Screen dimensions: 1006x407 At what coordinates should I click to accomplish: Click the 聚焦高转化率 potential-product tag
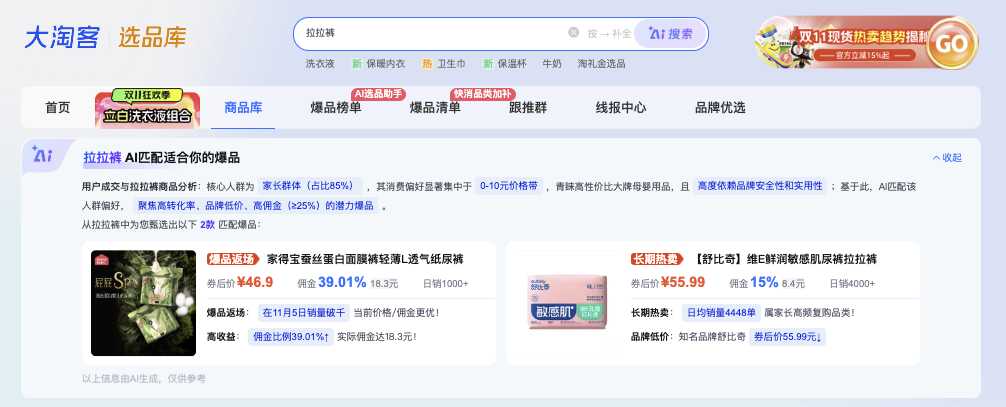click(255, 206)
